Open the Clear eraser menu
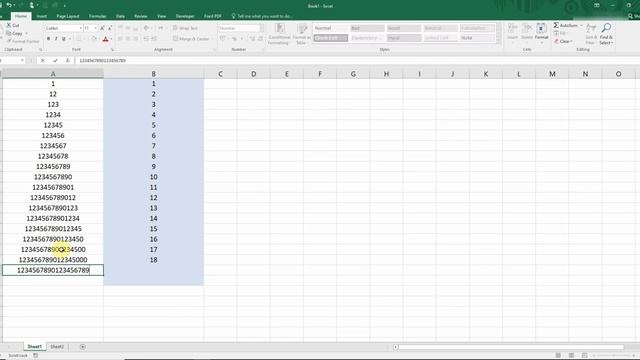The image size is (640, 360). coord(563,41)
